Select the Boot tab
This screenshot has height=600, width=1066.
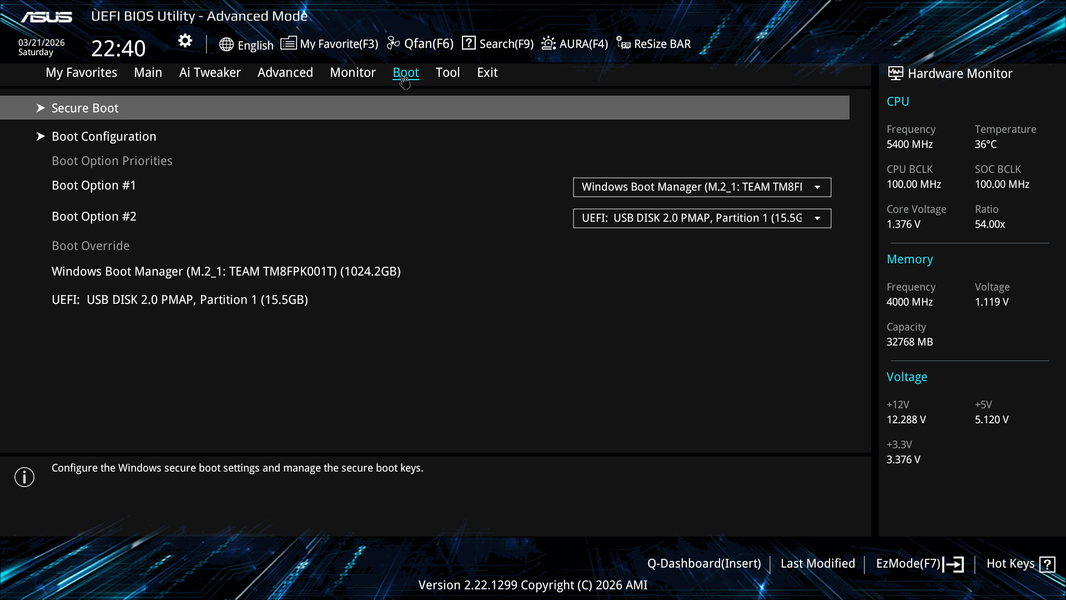pos(405,73)
